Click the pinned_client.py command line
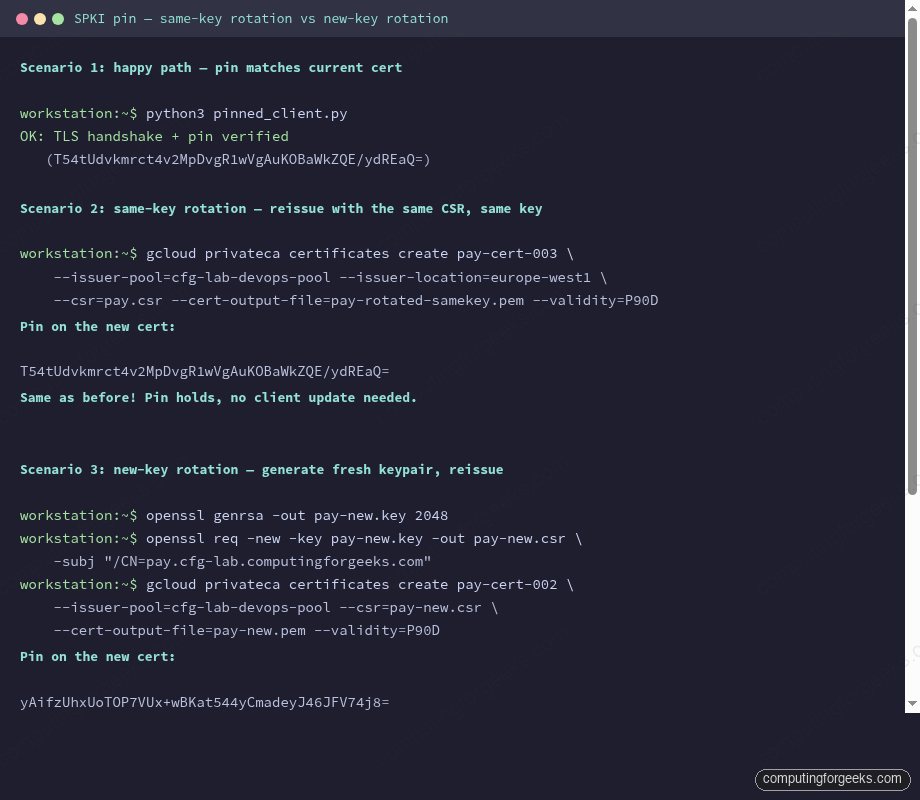 [183, 113]
